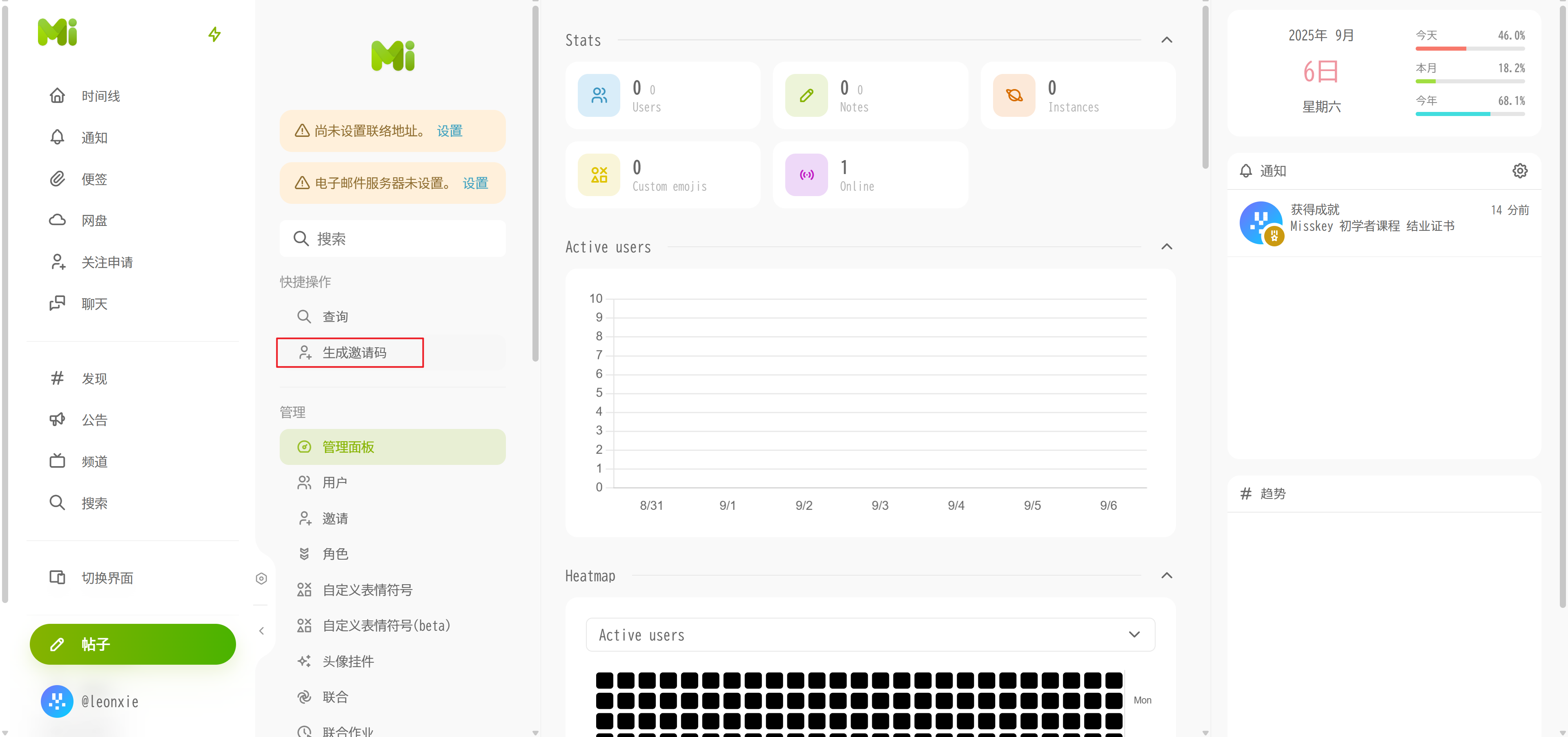Collapse the sidebar with left chevron
The width and height of the screenshot is (1568, 737).
pos(261,630)
